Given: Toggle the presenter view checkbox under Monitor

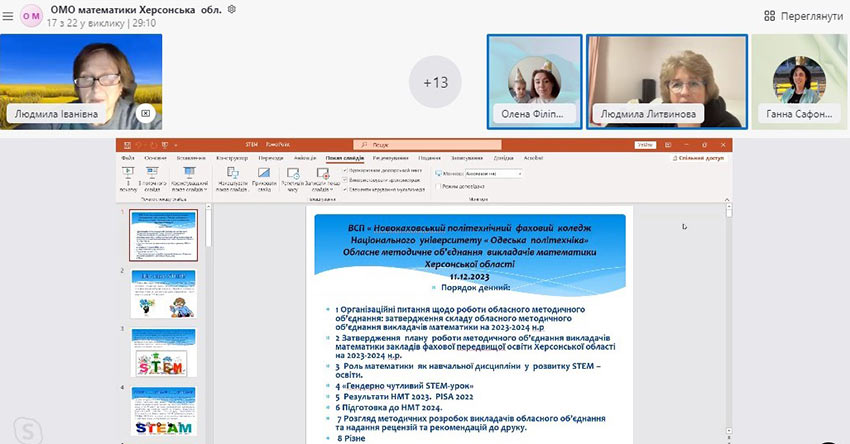Looking at the screenshot, I should click(x=439, y=186).
